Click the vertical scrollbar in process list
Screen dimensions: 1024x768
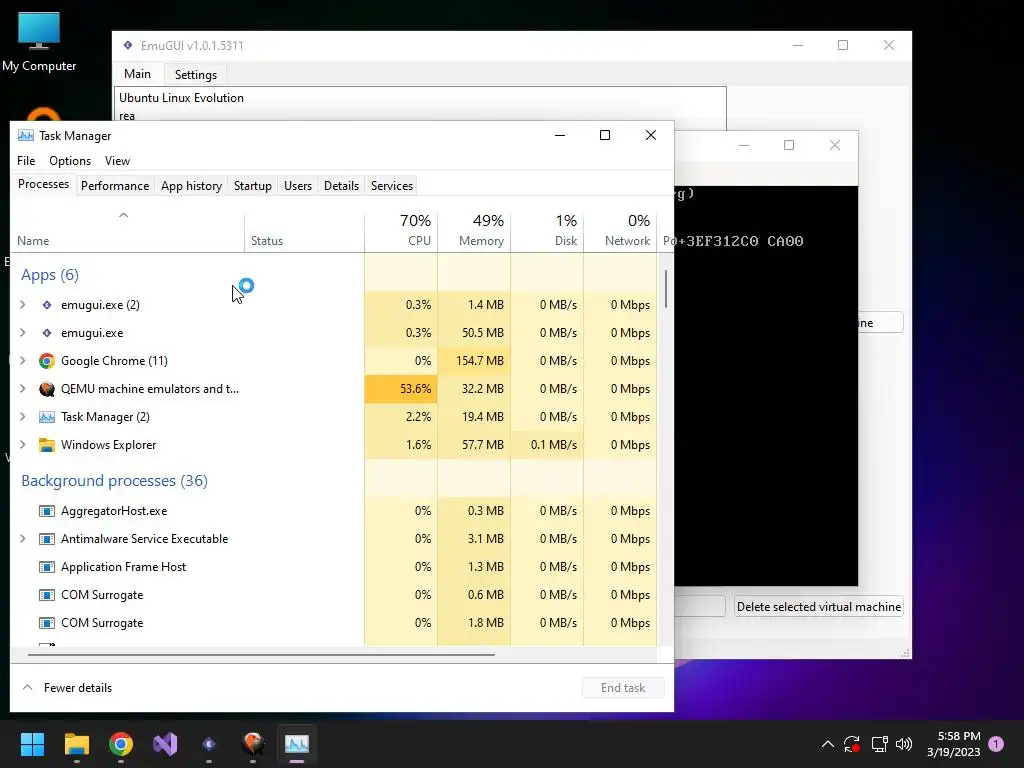665,289
